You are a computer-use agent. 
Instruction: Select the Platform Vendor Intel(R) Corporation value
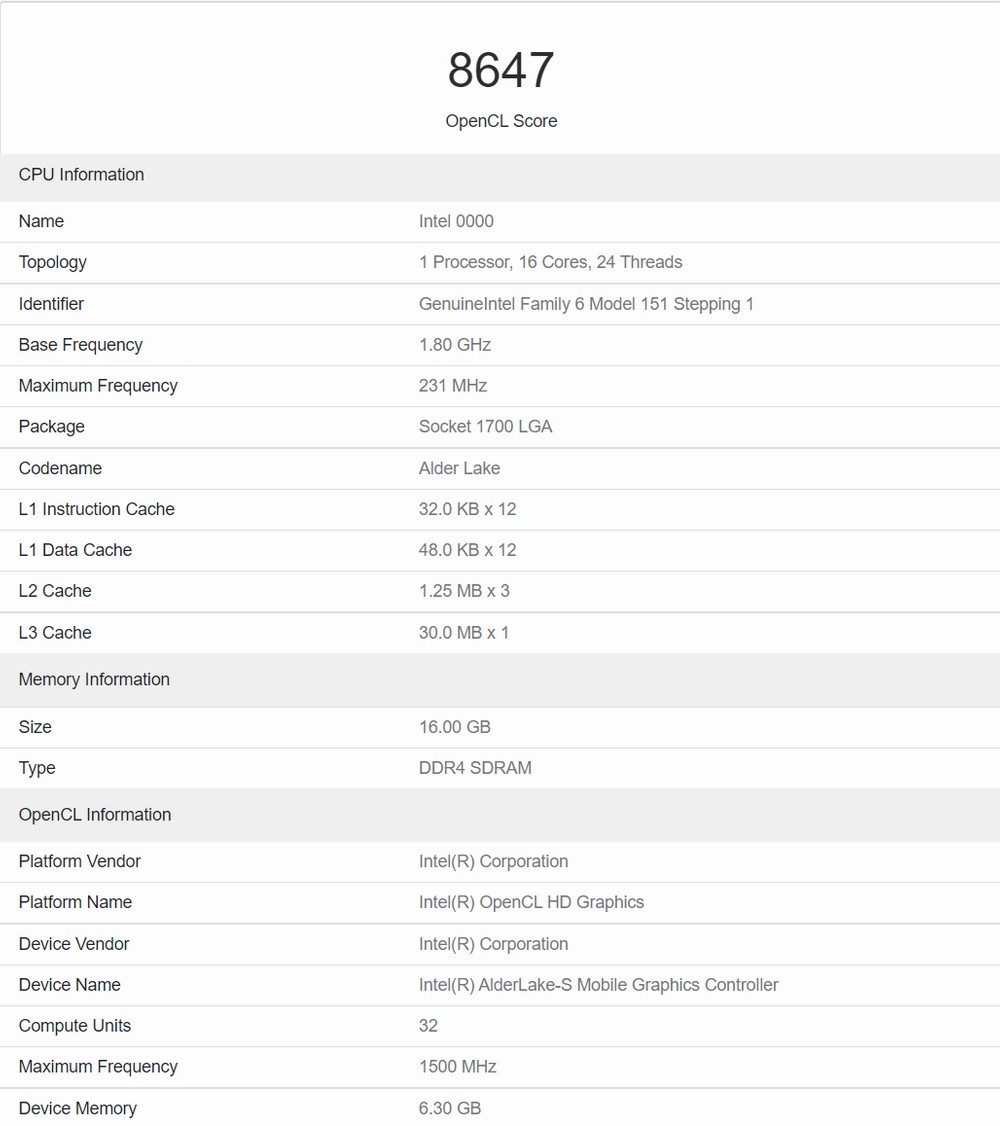click(493, 861)
